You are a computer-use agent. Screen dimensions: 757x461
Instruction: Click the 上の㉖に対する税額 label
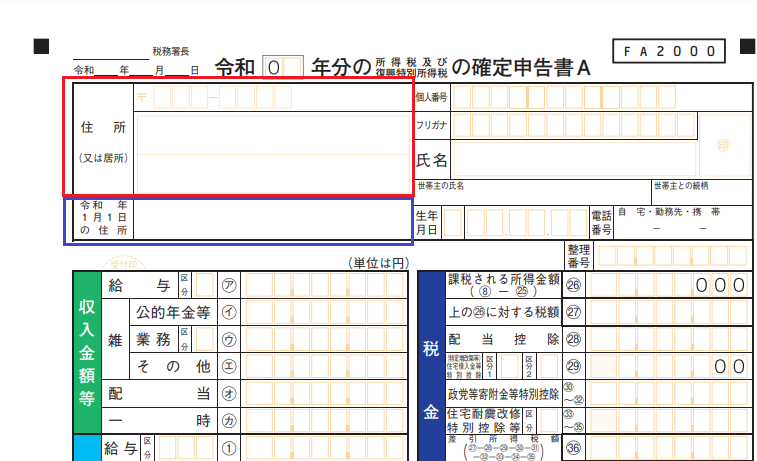coord(504,312)
